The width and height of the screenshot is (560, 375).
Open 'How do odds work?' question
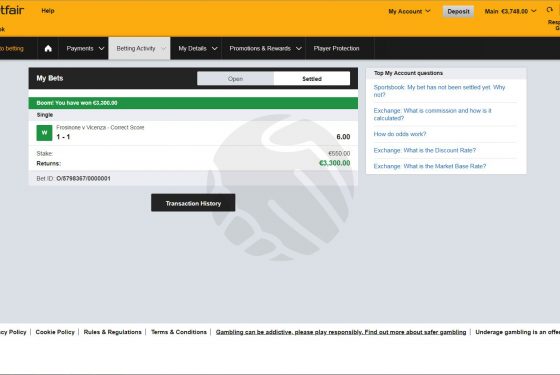tap(400, 134)
